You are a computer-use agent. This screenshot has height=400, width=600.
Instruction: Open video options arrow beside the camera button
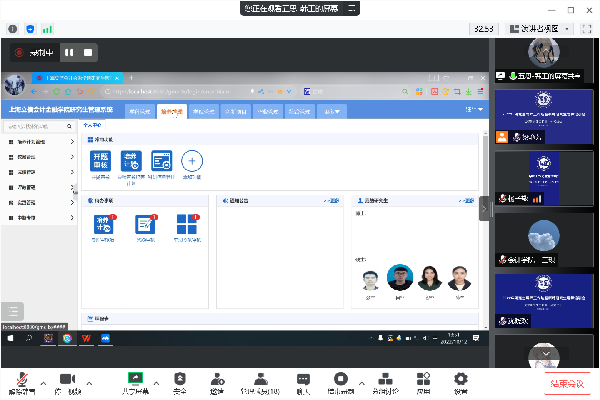89,383
